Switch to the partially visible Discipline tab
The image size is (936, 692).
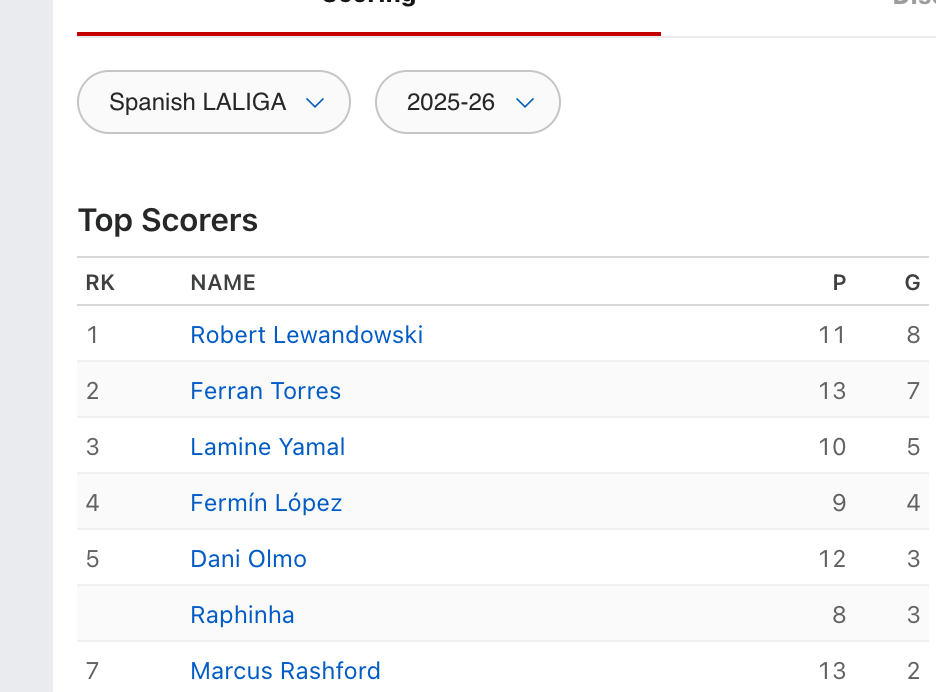pyautogui.click(x=913, y=5)
